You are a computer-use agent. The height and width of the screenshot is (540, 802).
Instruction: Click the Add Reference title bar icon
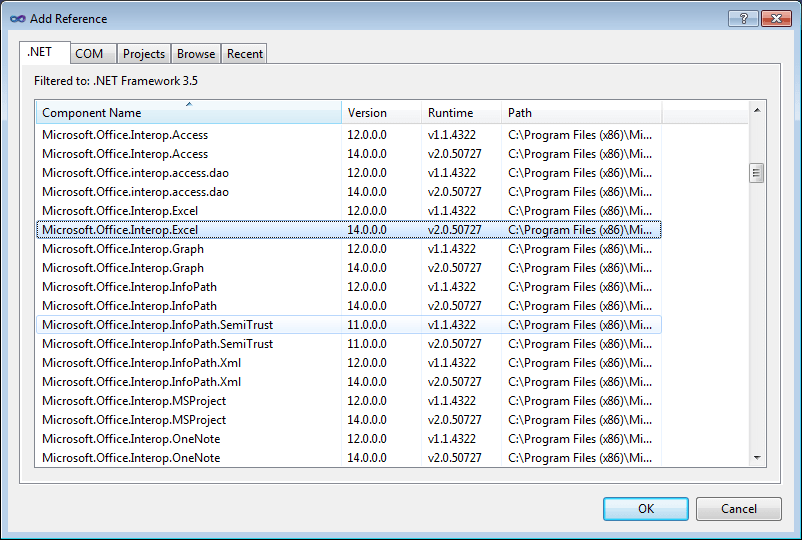17,19
